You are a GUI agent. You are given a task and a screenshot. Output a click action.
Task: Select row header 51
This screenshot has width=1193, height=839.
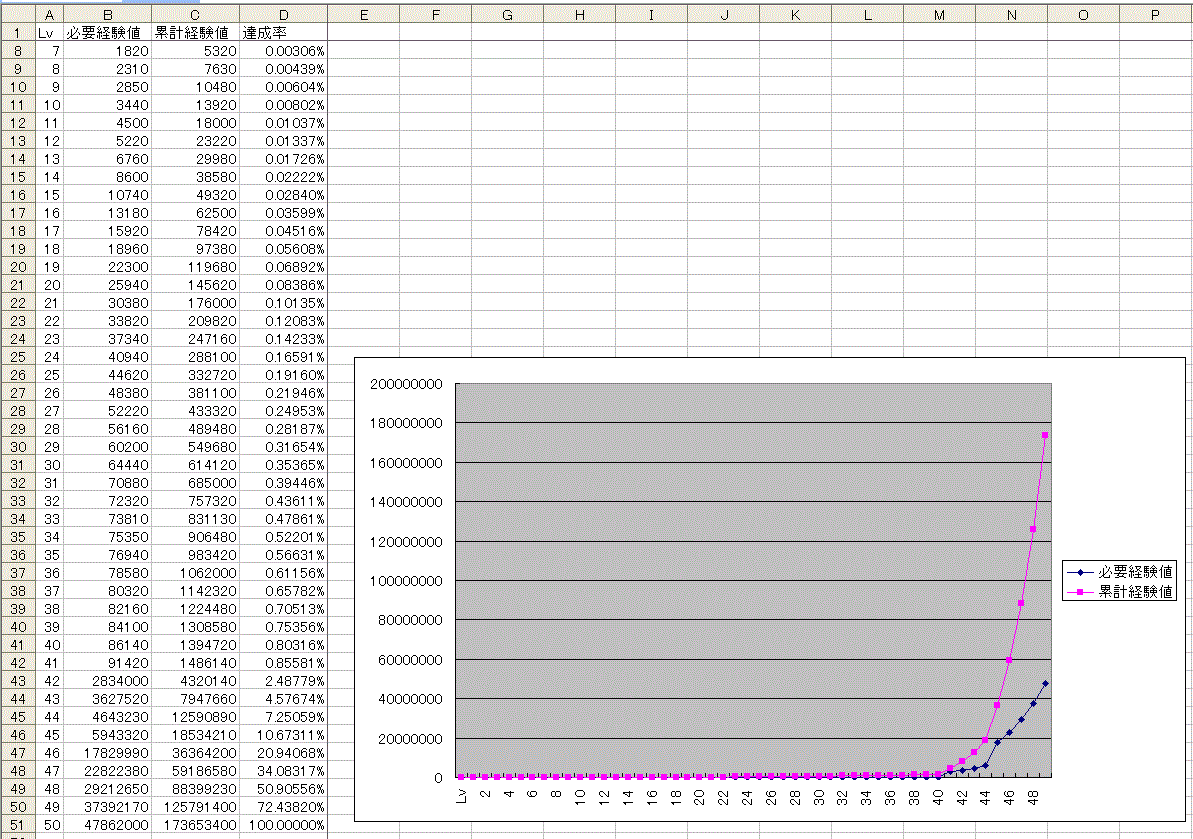point(17,825)
